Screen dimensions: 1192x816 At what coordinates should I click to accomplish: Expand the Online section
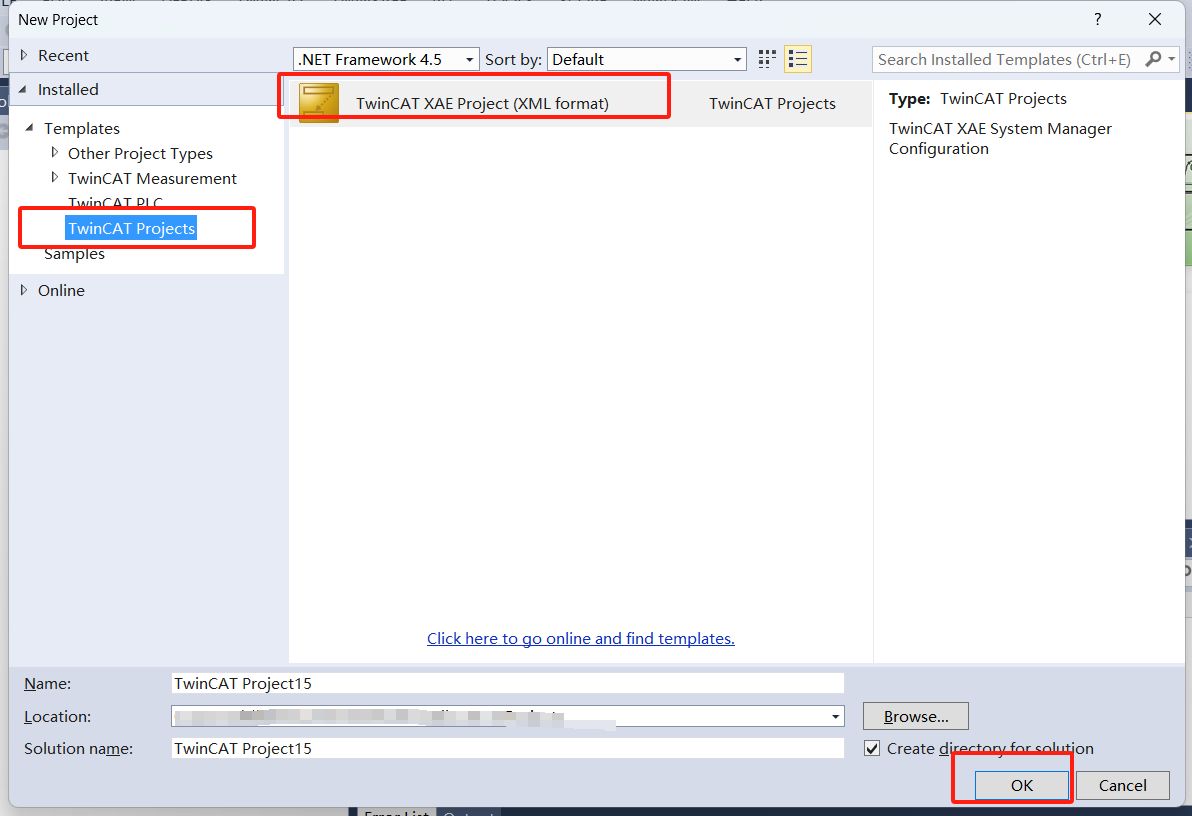pos(24,290)
